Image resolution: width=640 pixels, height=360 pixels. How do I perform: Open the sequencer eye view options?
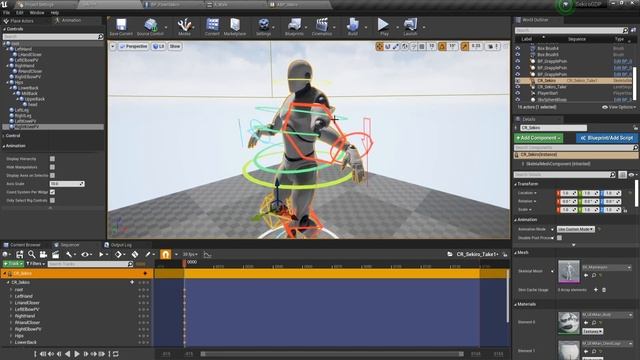(x=84, y=254)
